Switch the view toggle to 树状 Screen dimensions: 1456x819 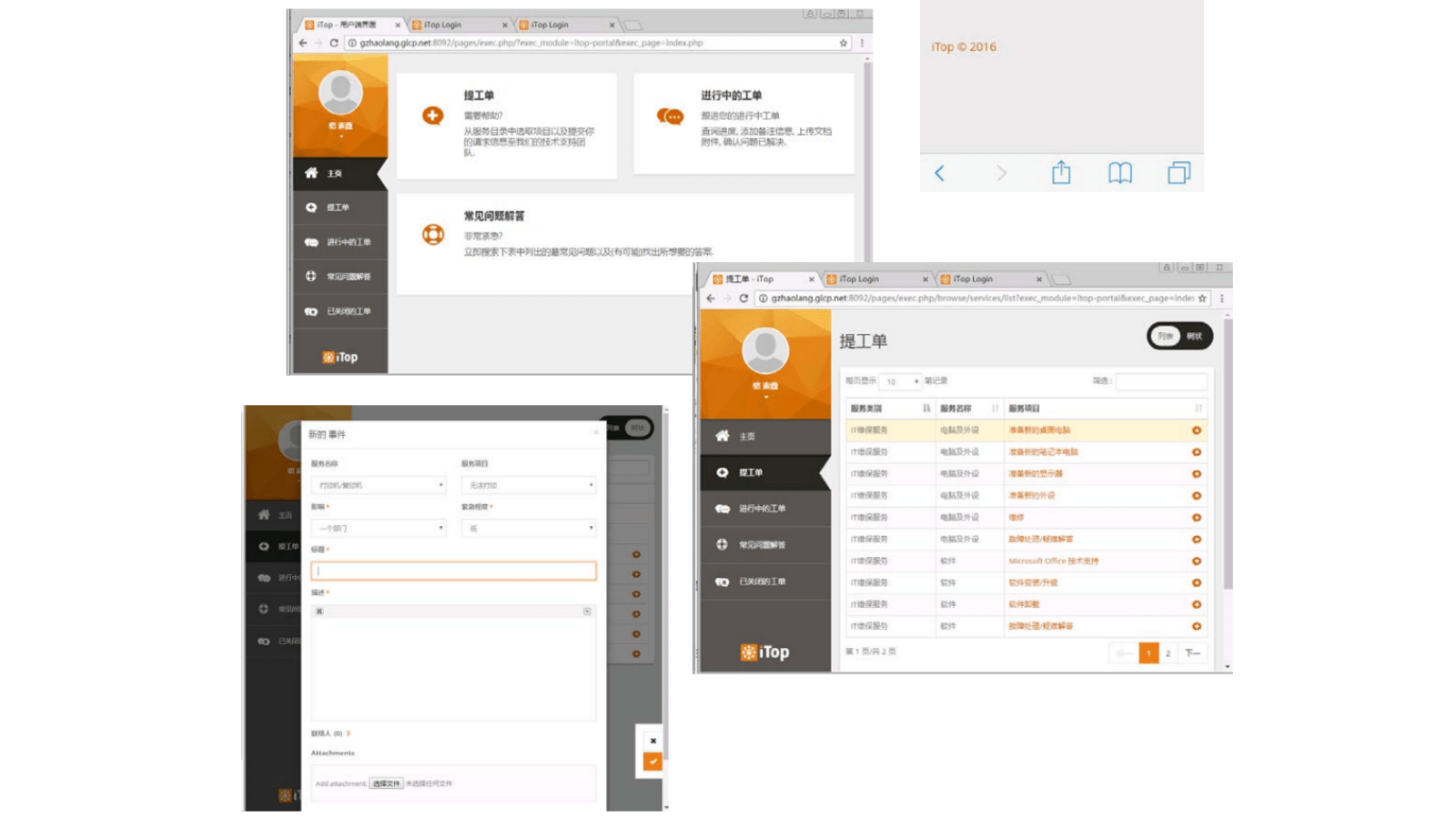tap(1195, 336)
